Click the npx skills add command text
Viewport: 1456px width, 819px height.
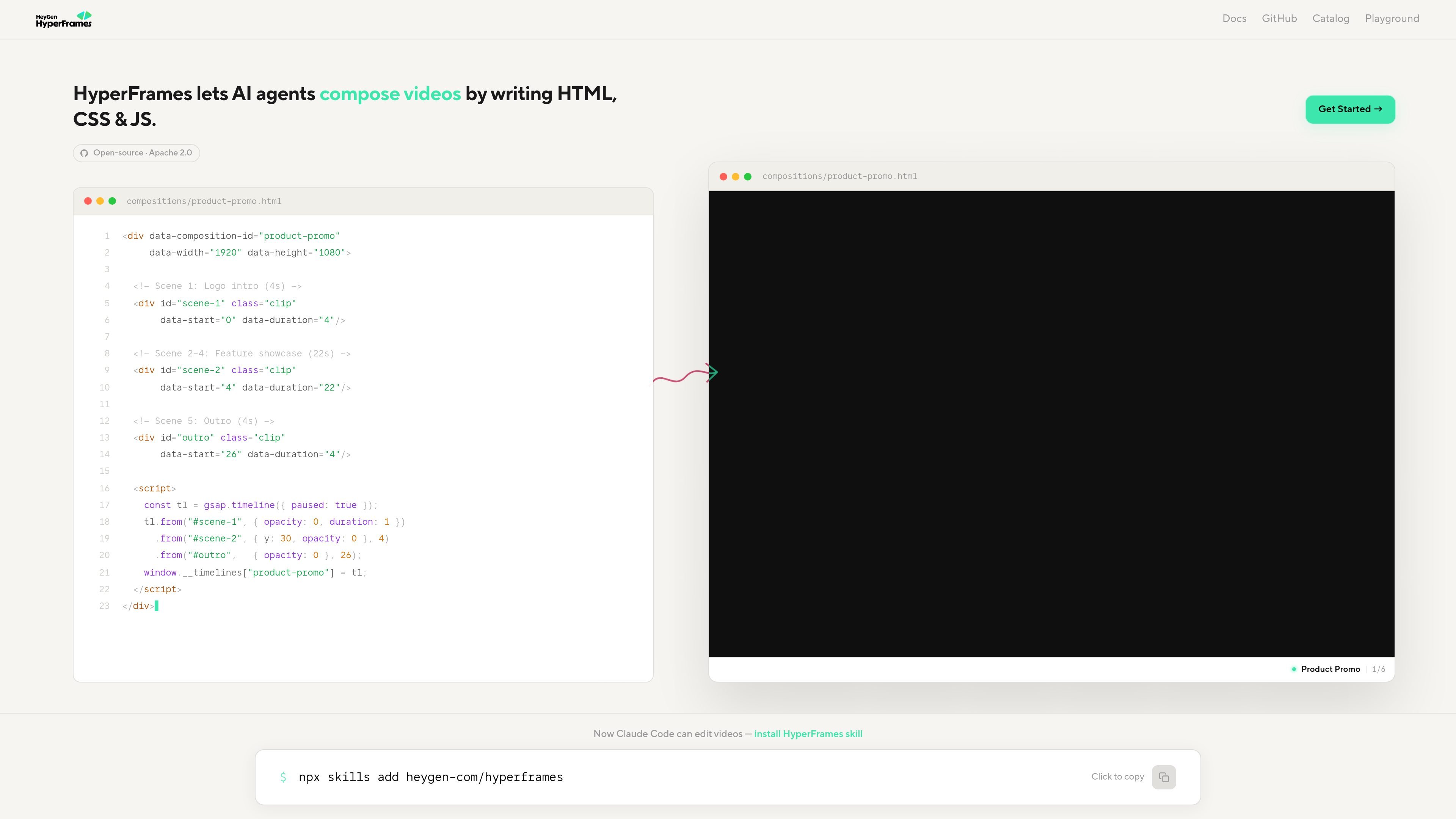[x=431, y=777]
